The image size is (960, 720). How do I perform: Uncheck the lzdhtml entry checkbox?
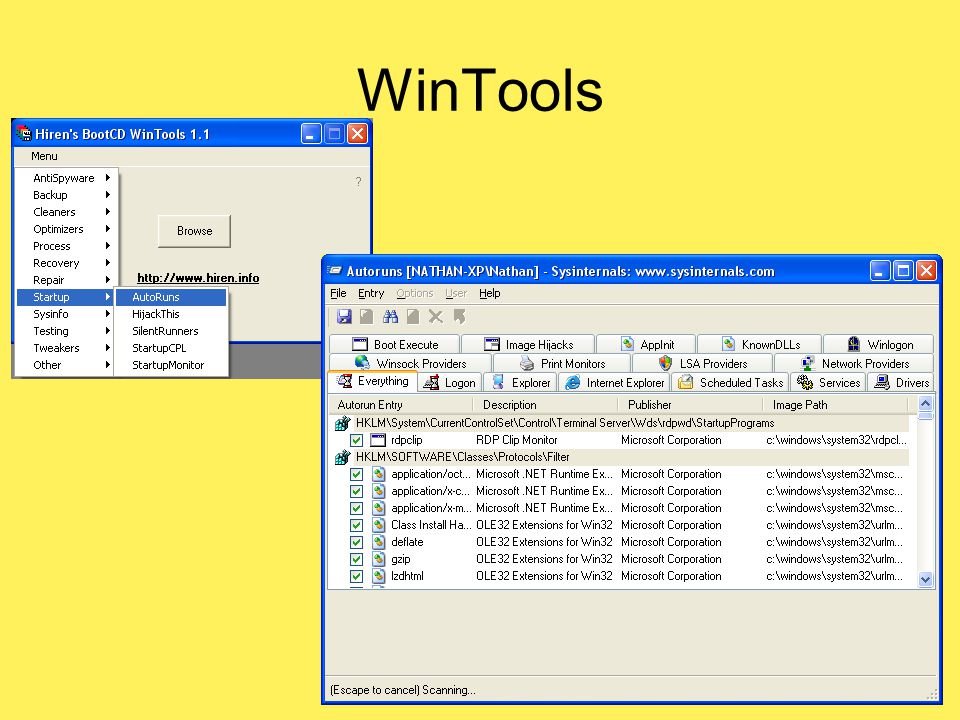(356, 576)
